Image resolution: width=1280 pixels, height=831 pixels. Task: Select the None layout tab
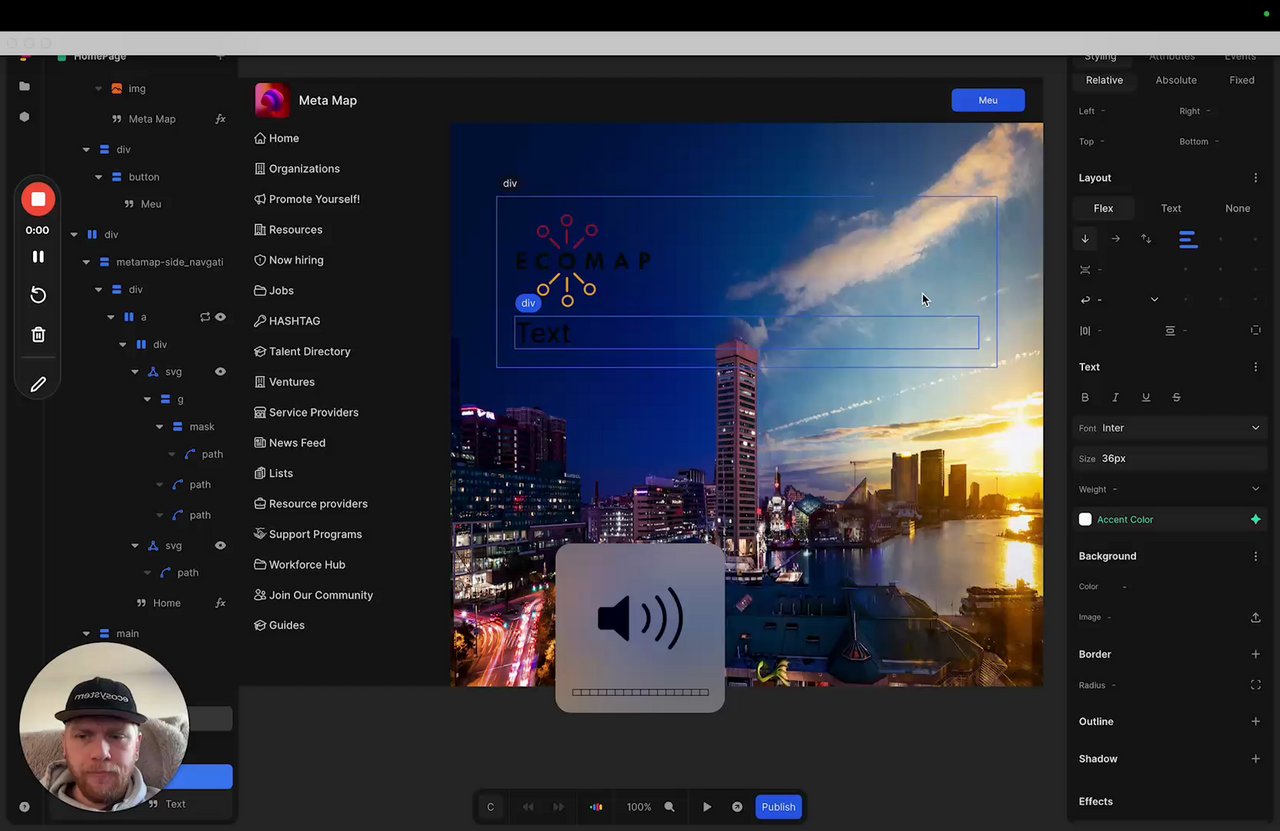coord(1237,208)
